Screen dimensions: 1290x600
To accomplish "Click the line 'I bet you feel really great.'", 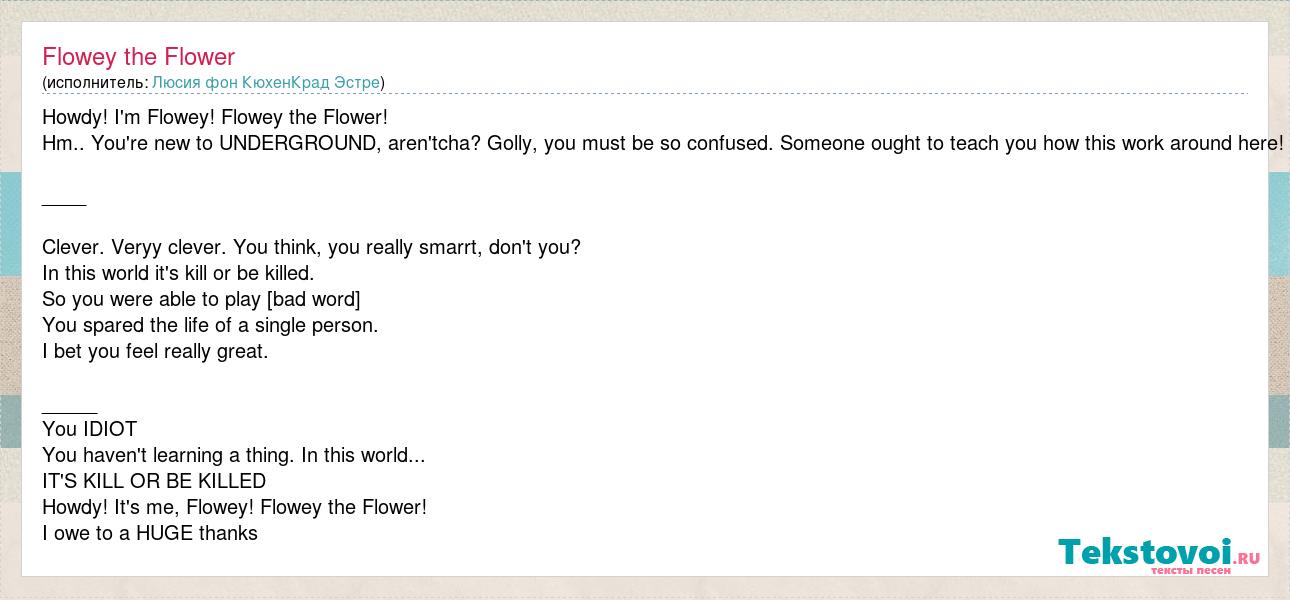I will (x=155, y=351).
